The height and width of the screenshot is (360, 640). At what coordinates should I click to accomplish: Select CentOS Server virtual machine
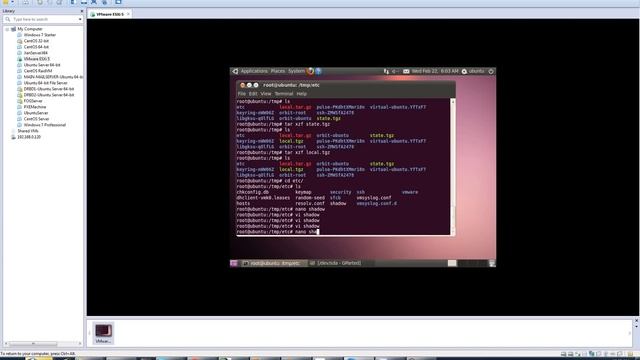[36, 119]
